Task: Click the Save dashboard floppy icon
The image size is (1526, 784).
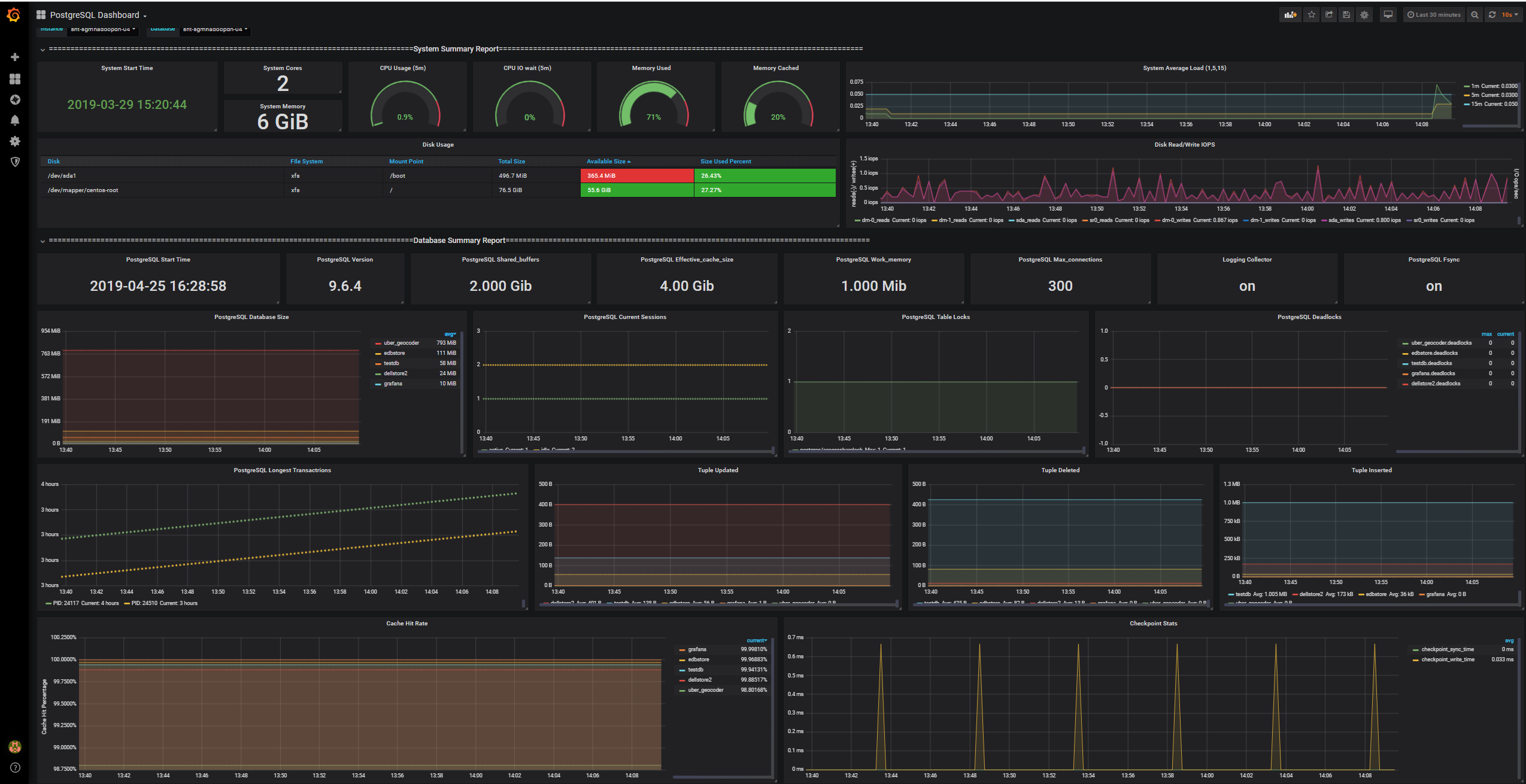Action: click(x=1346, y=15)
